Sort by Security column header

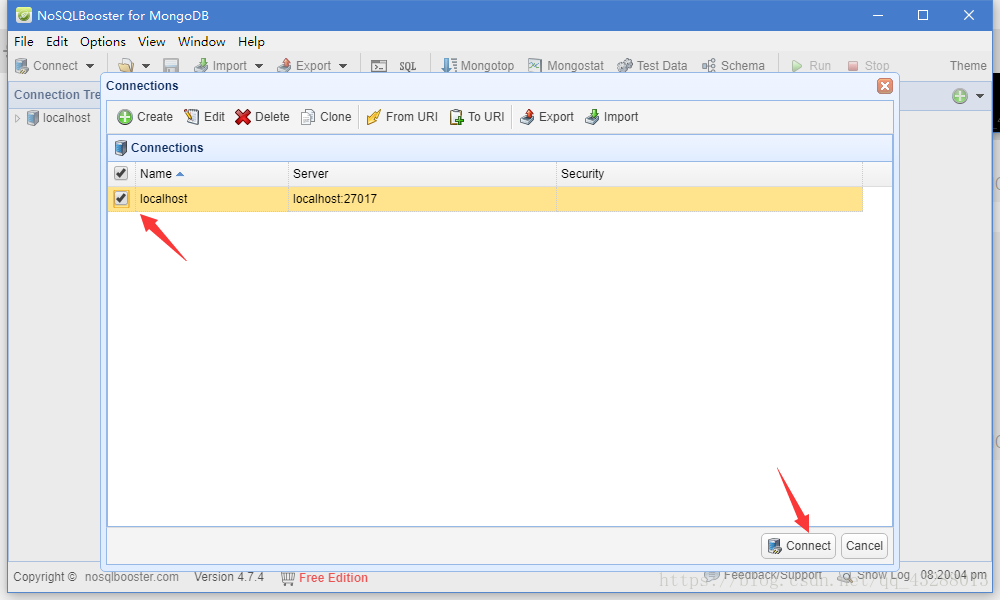pyautogui.click(x=709, y=173)
